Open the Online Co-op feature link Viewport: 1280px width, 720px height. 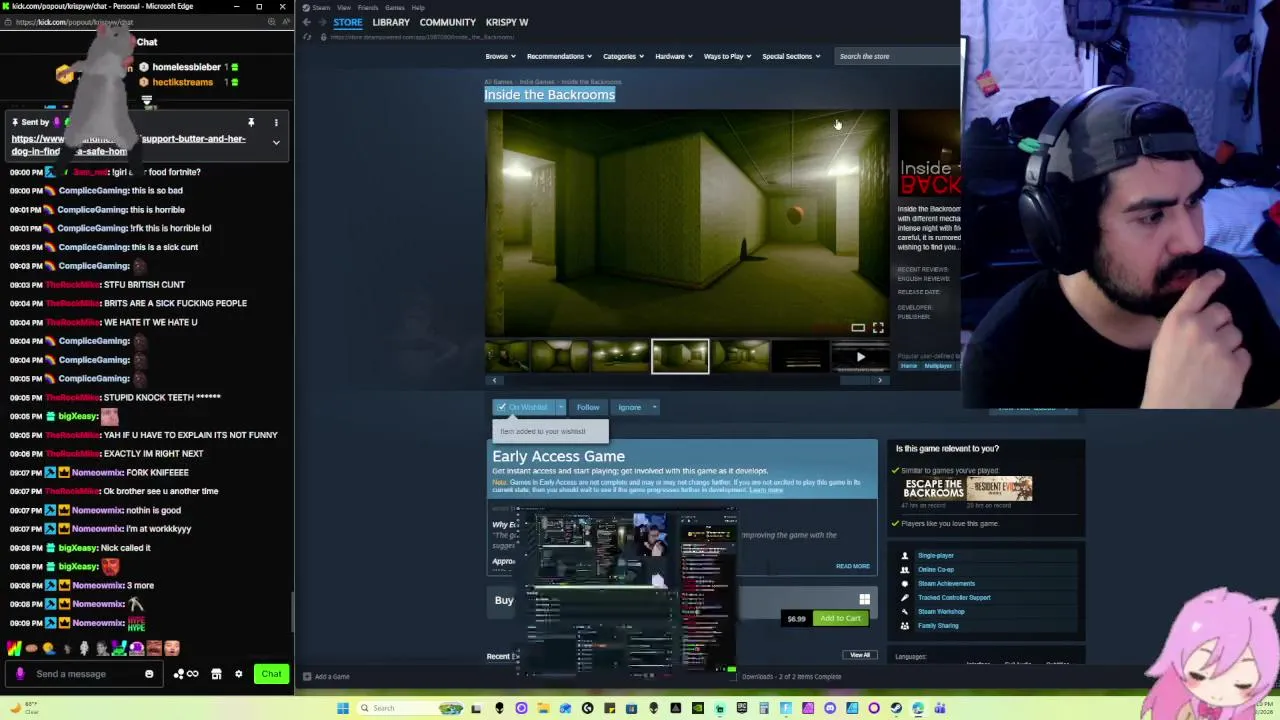coord(936,570)
